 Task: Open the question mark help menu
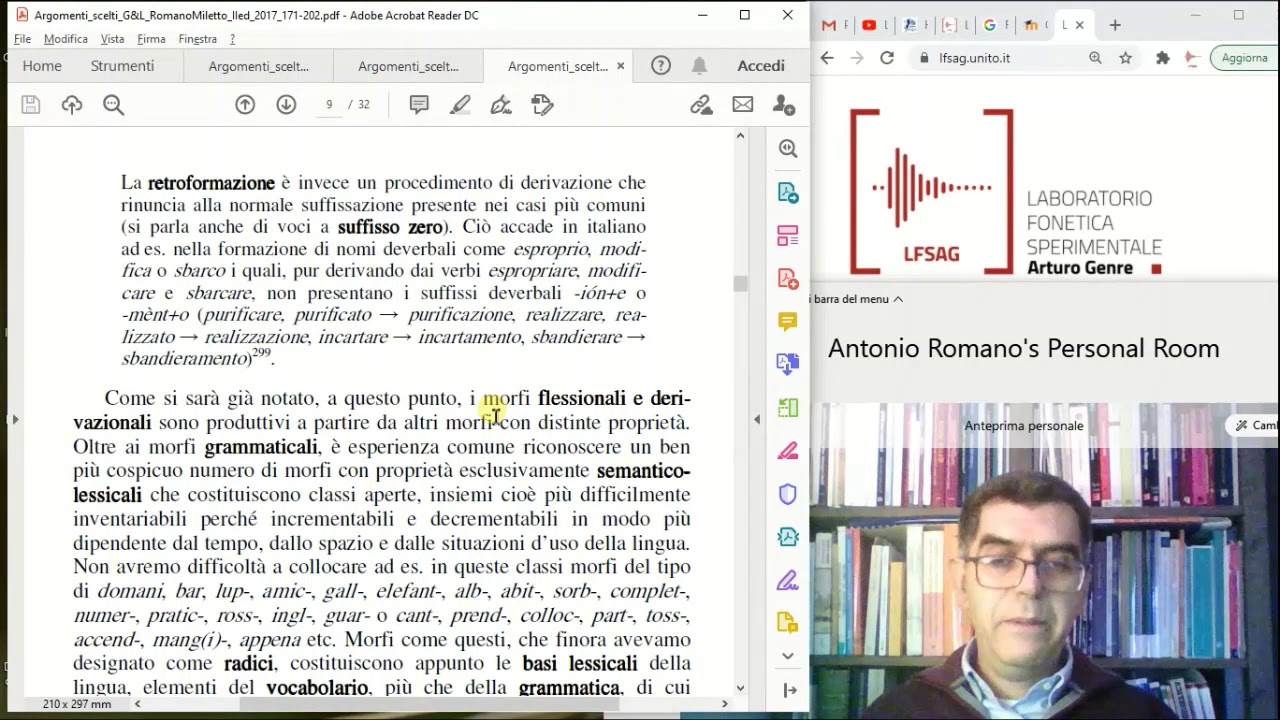[x=232, y=39]
